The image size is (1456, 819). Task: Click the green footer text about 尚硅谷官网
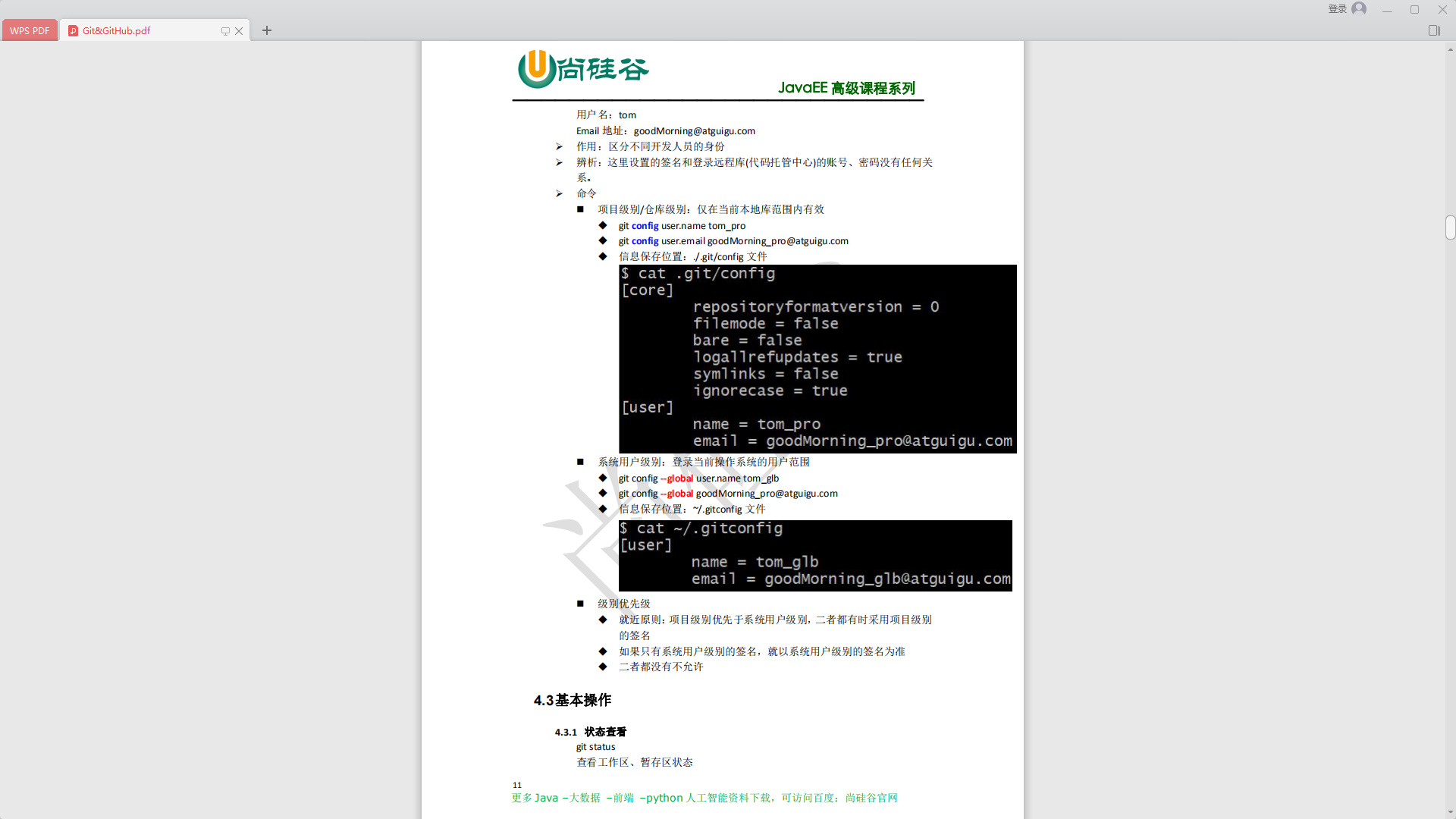[x=704, y=798]
